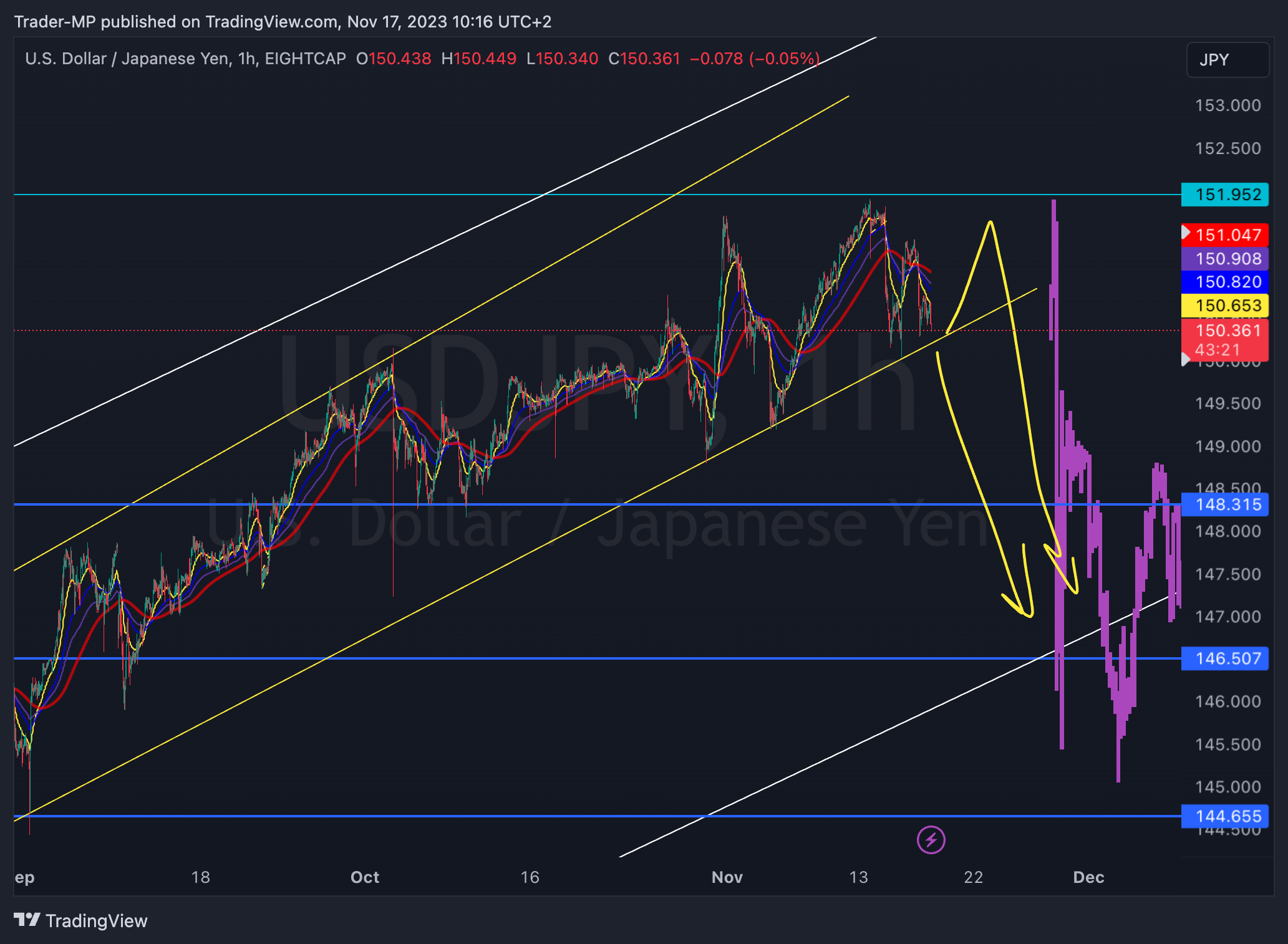Click the 151.952 cyan price label
The image size is (1288, 944).
1225,195
